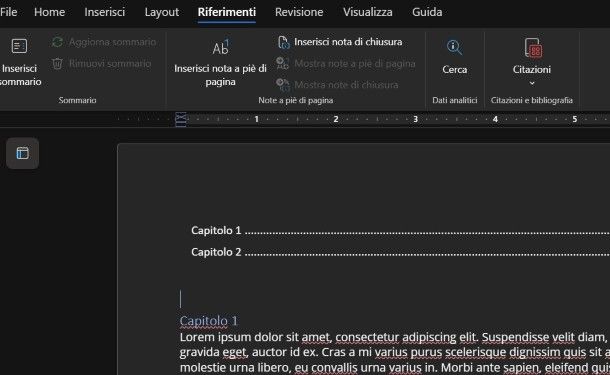Click the ruler at mark 3
Screen dimensions: 610x375
click(x=415, y=119)
